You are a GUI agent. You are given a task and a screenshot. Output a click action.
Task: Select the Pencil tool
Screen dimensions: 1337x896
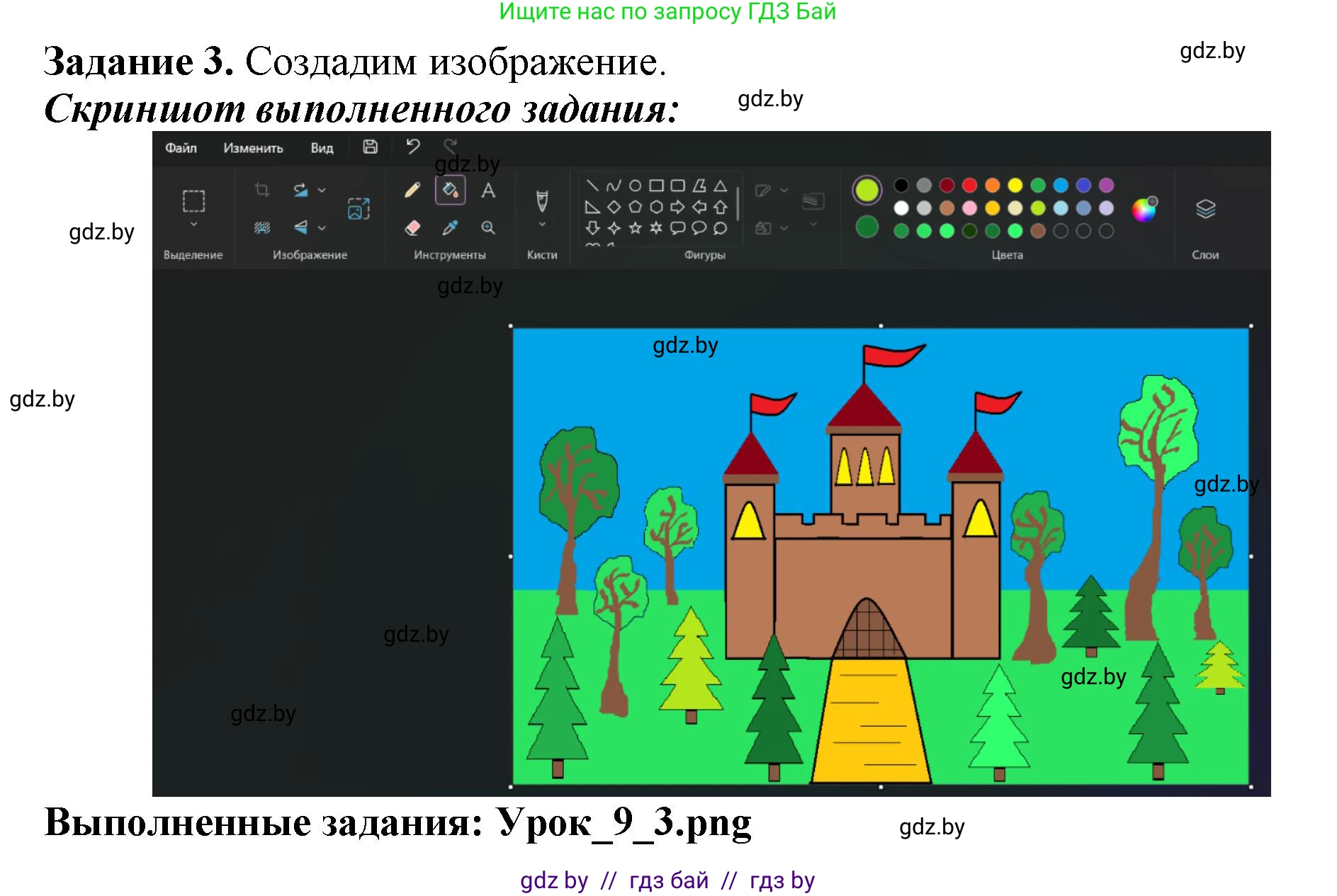click(412, 191)
